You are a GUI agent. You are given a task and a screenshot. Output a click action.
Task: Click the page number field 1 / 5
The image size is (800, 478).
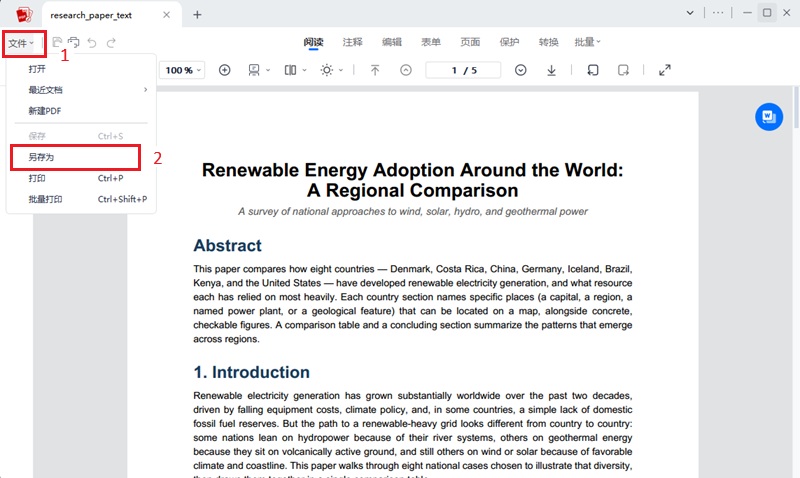pyautogui.click(x=463, y=70)
